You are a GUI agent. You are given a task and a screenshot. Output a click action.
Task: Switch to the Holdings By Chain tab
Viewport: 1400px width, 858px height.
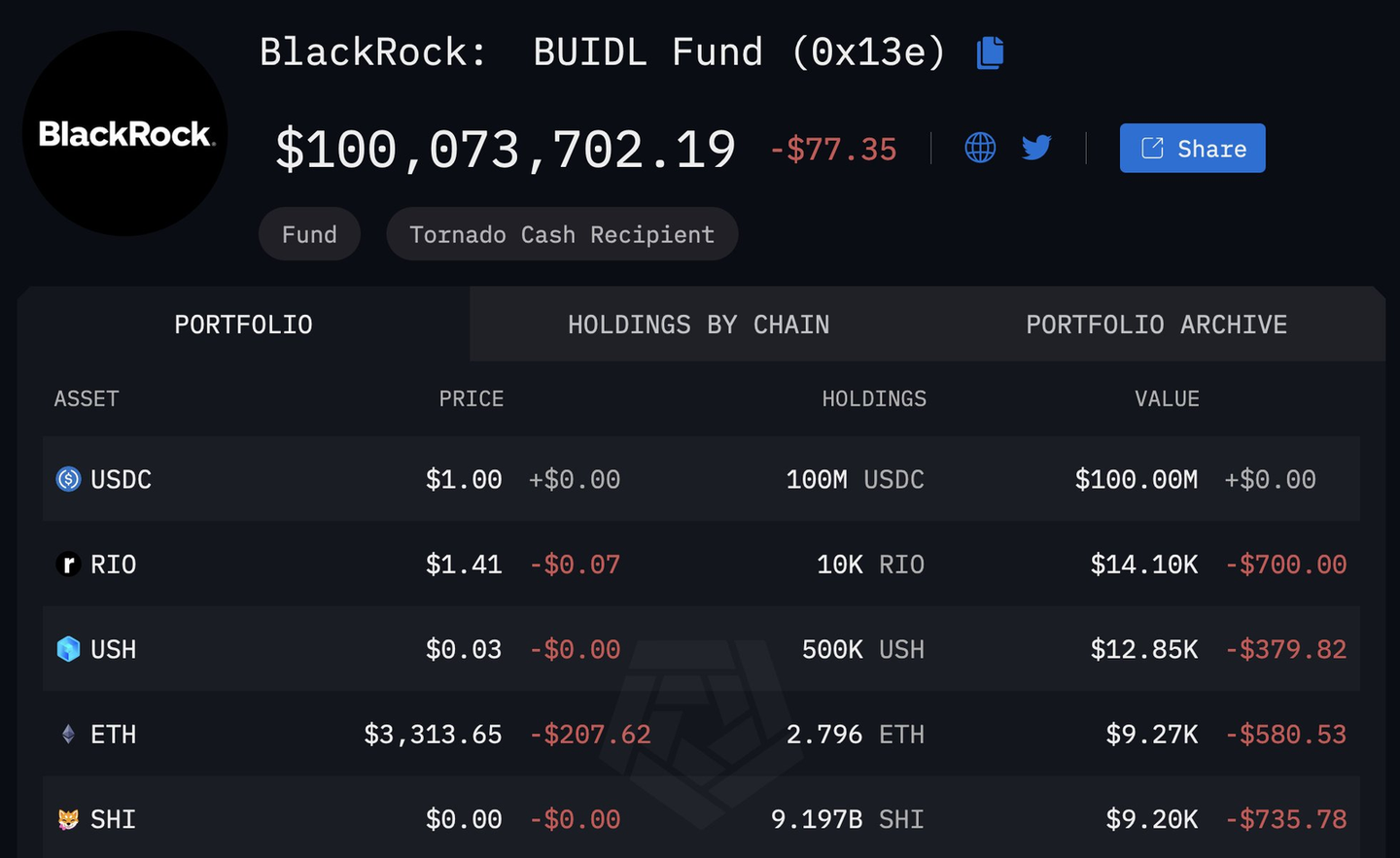tap(698, 325)
